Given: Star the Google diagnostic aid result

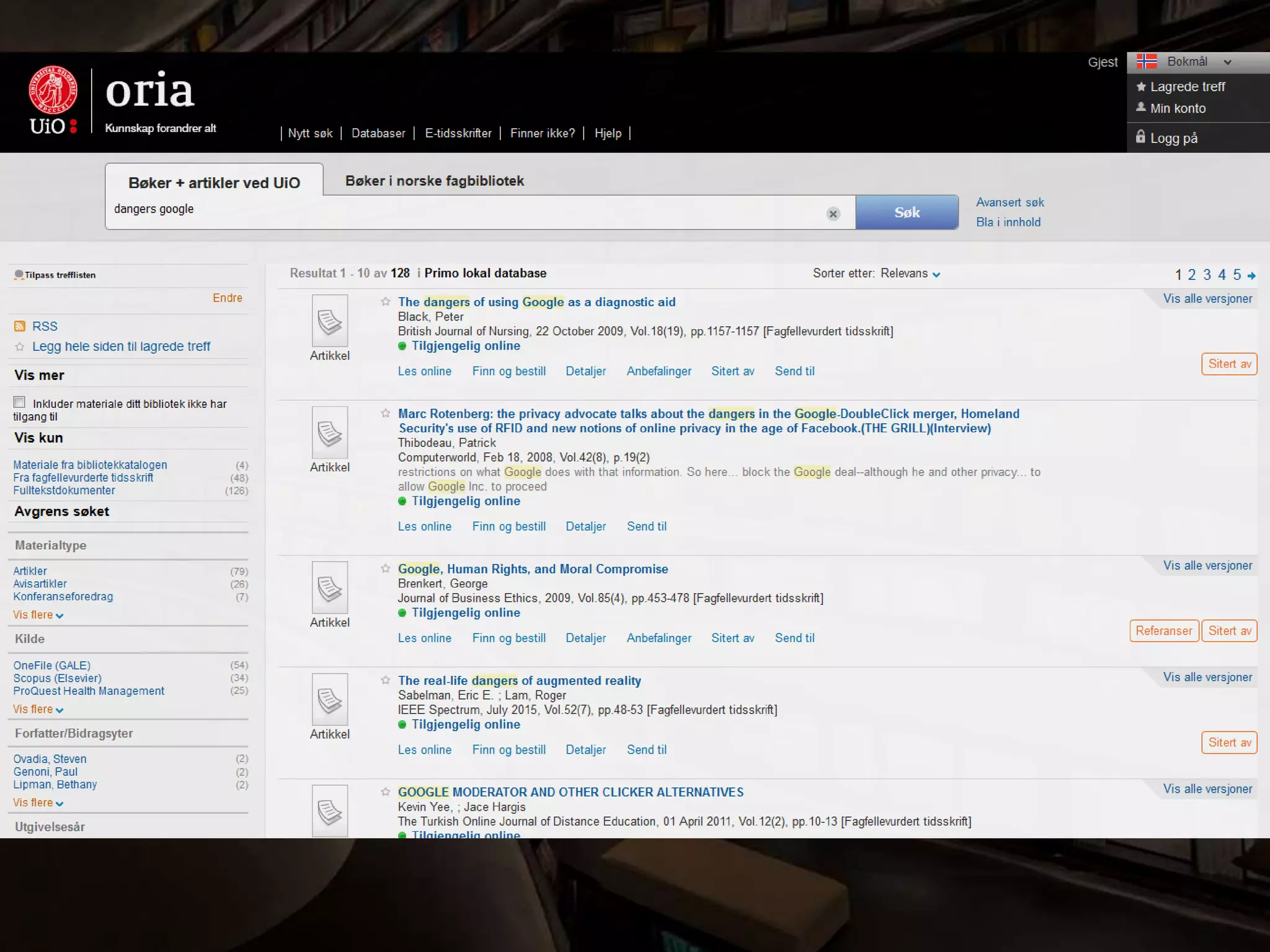Looking at the screenshot, I should (x=386, y=302).
